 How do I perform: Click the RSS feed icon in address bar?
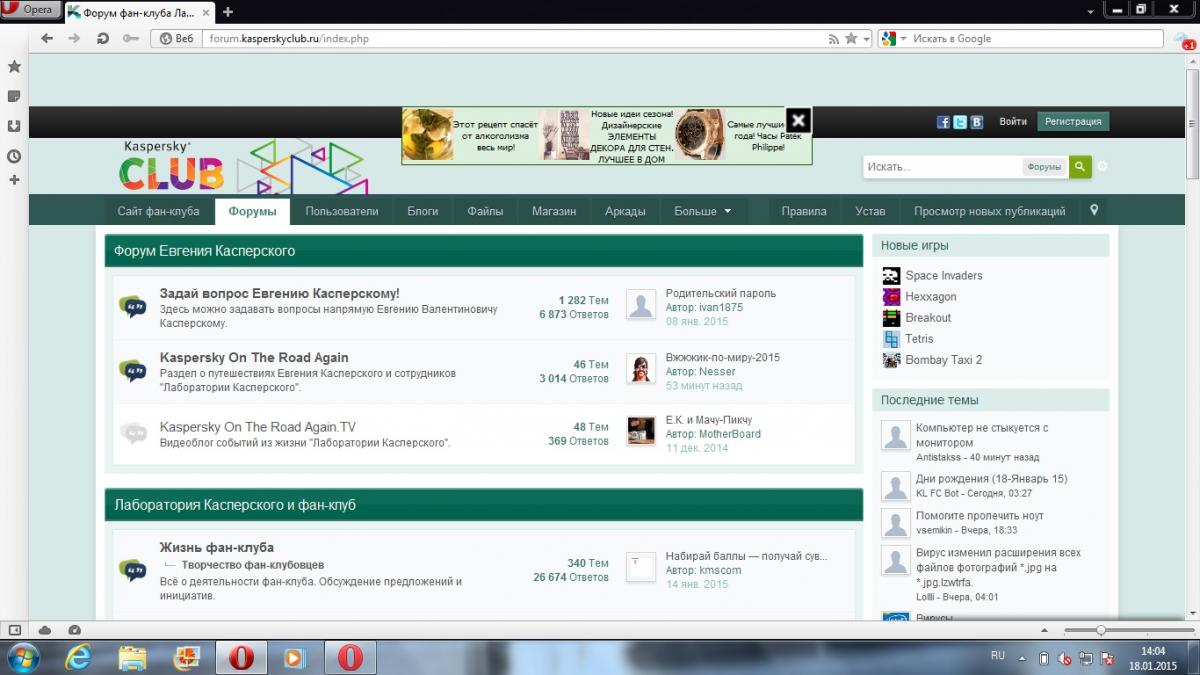point(833,38)
